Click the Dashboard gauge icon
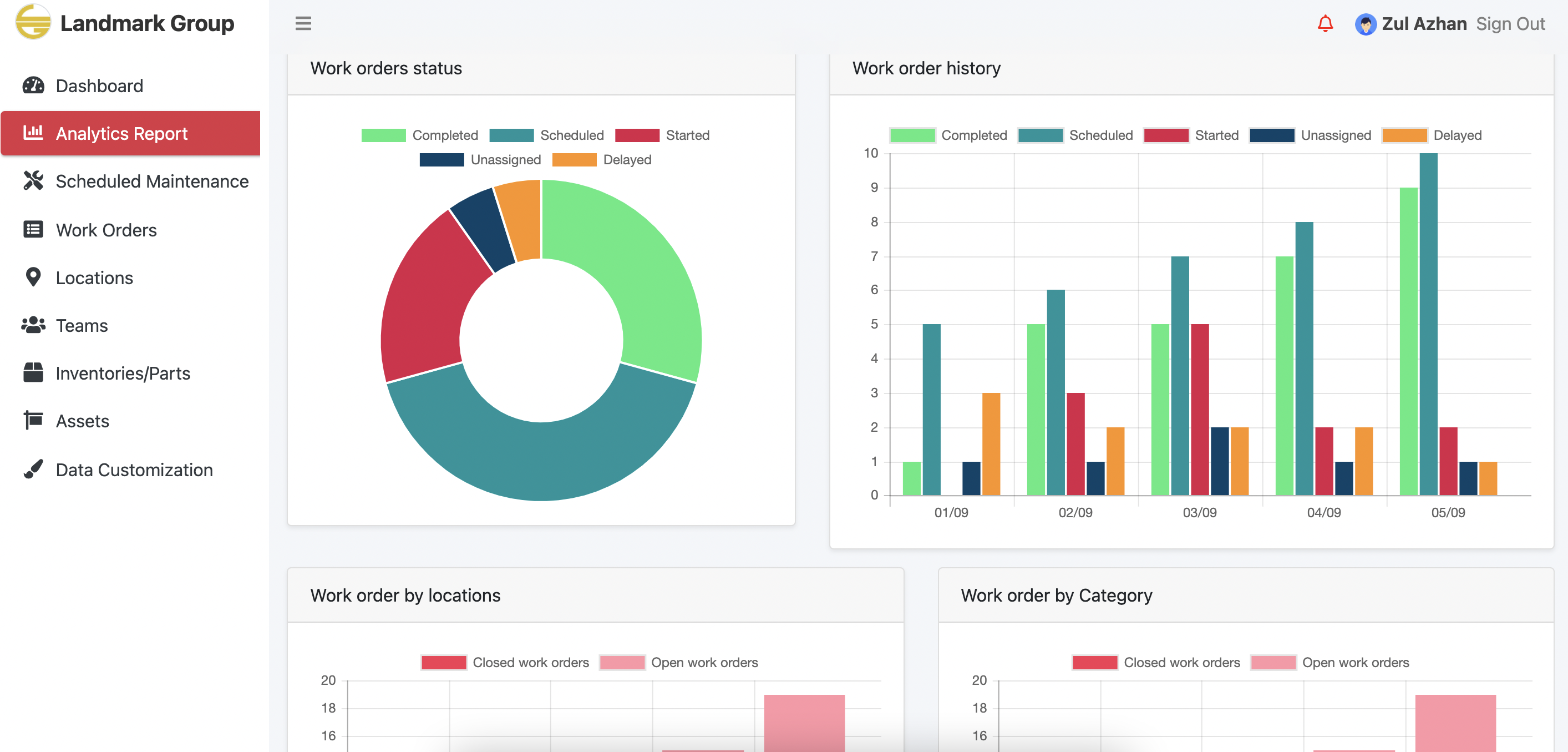This screenshot has width=1568, height=752. click(x=33, y=85)
